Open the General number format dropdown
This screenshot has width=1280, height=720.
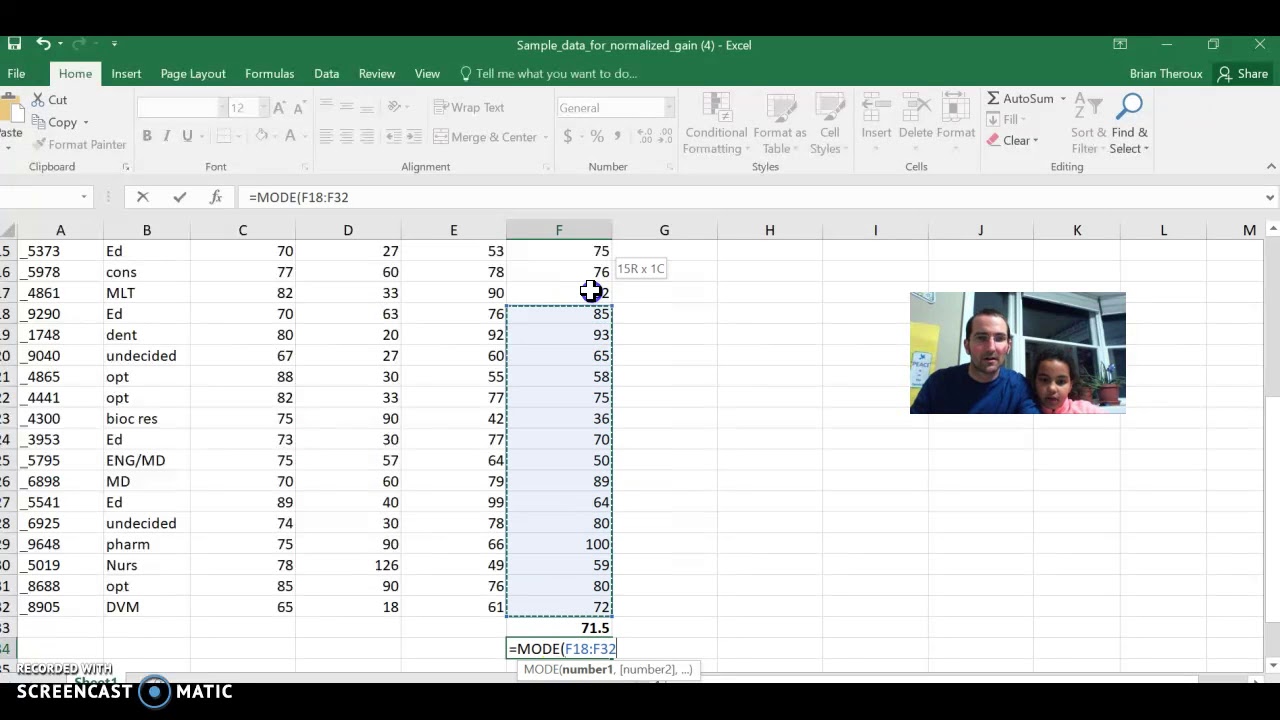(x=669, y=108)
